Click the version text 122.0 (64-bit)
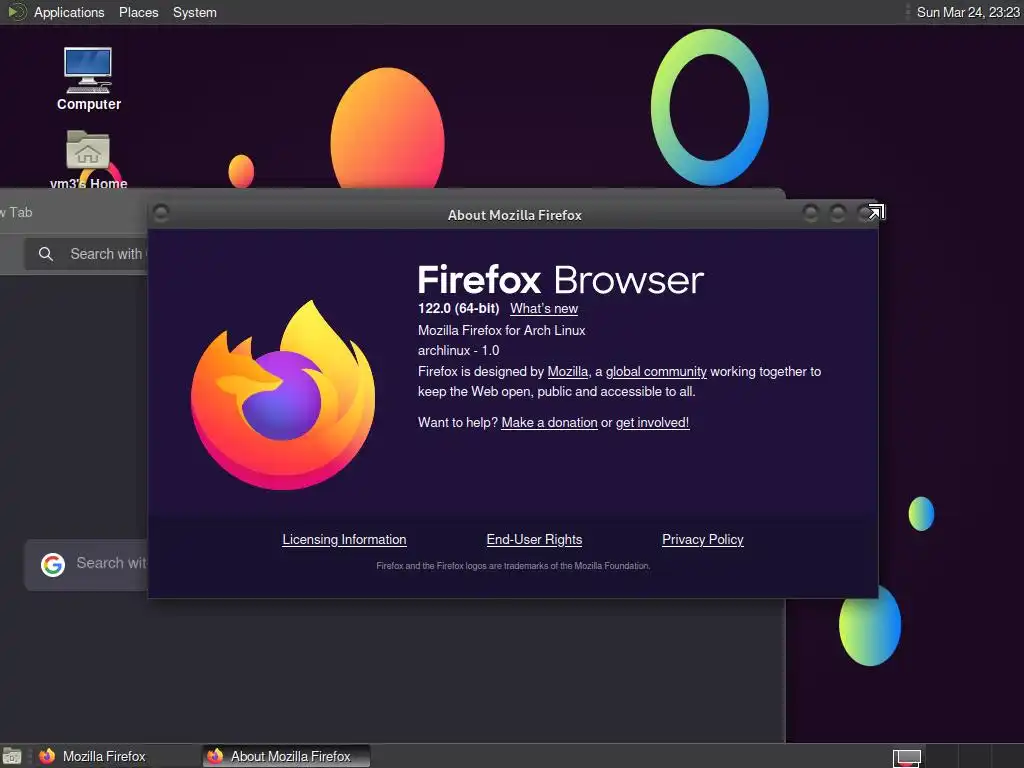Screen dimensions: 1024x768 tap(458, 308)
